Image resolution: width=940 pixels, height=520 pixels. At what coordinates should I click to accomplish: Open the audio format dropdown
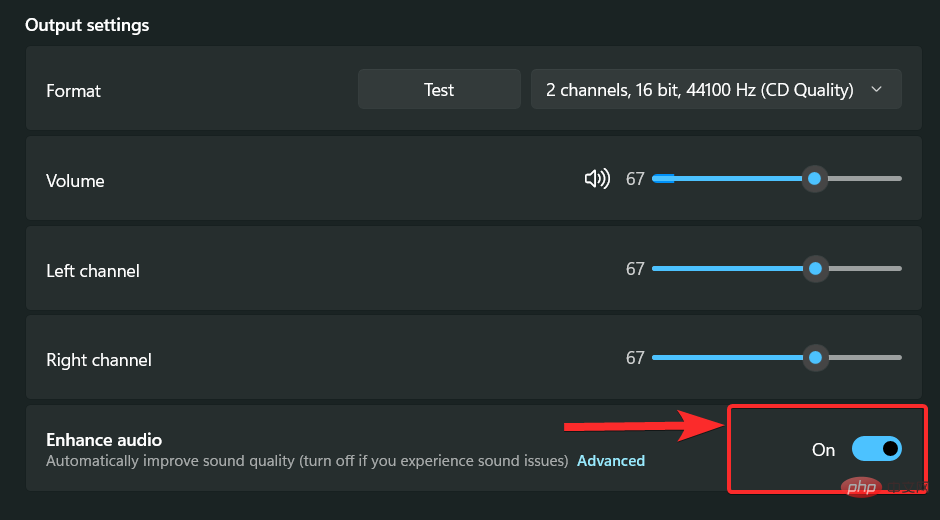(x=715, y=90)
